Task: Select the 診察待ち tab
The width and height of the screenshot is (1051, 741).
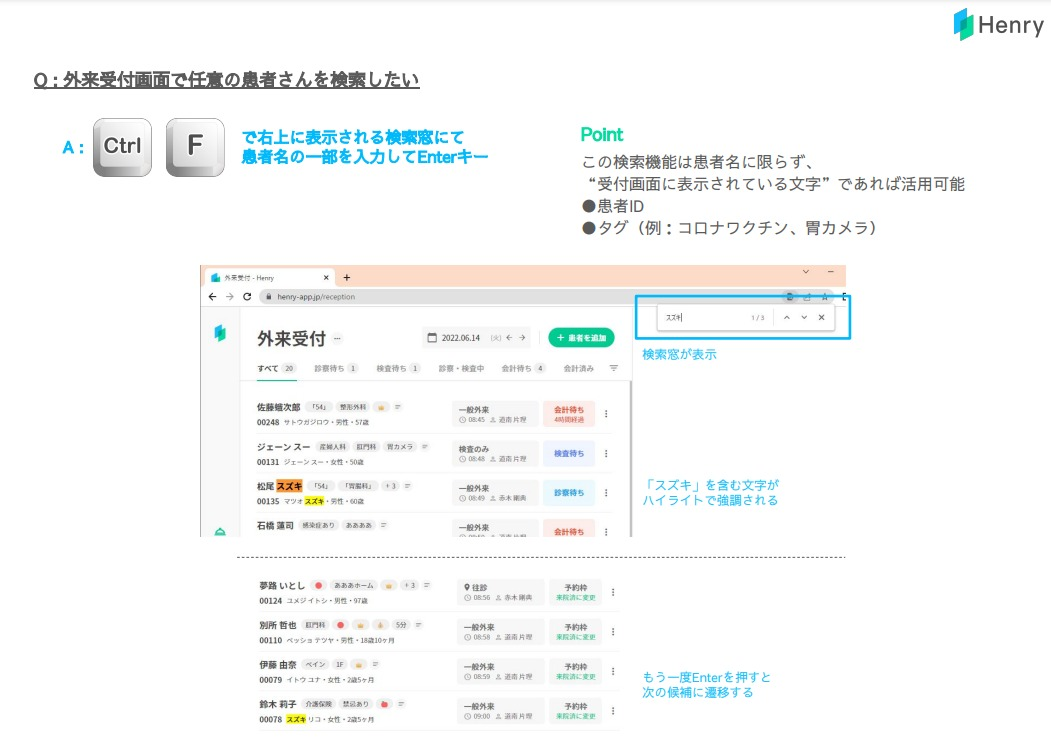Action: [336, 368]
